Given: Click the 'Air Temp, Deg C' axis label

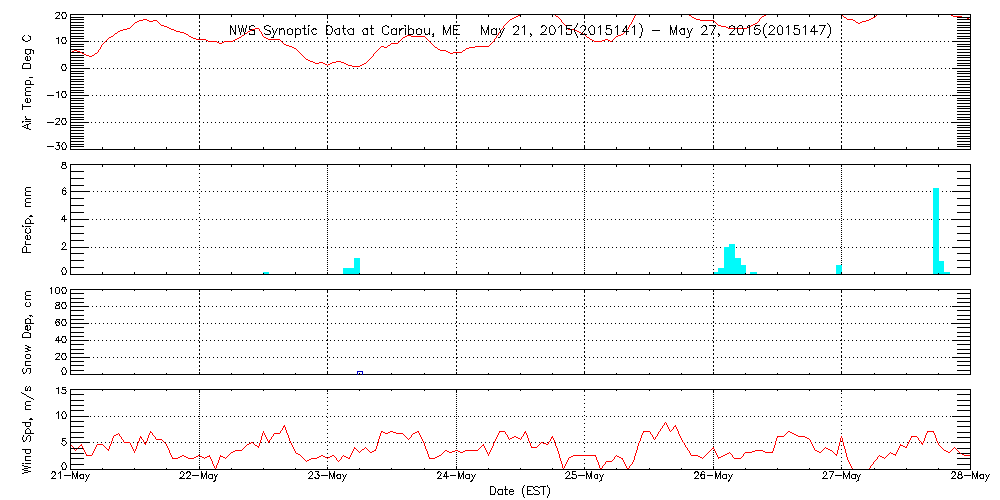Looking at the screenshot, I should pyautogui.click(x=28, y=82).
